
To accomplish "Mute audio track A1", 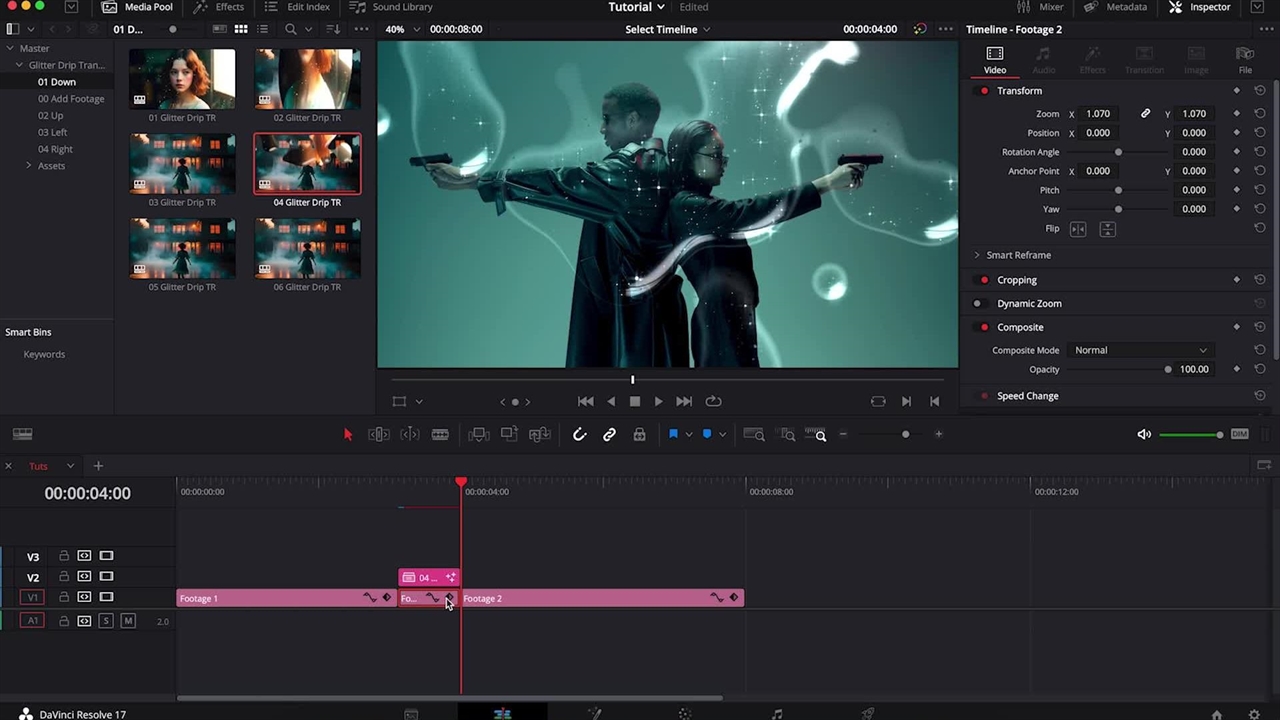I will click(x=128, y=621).
